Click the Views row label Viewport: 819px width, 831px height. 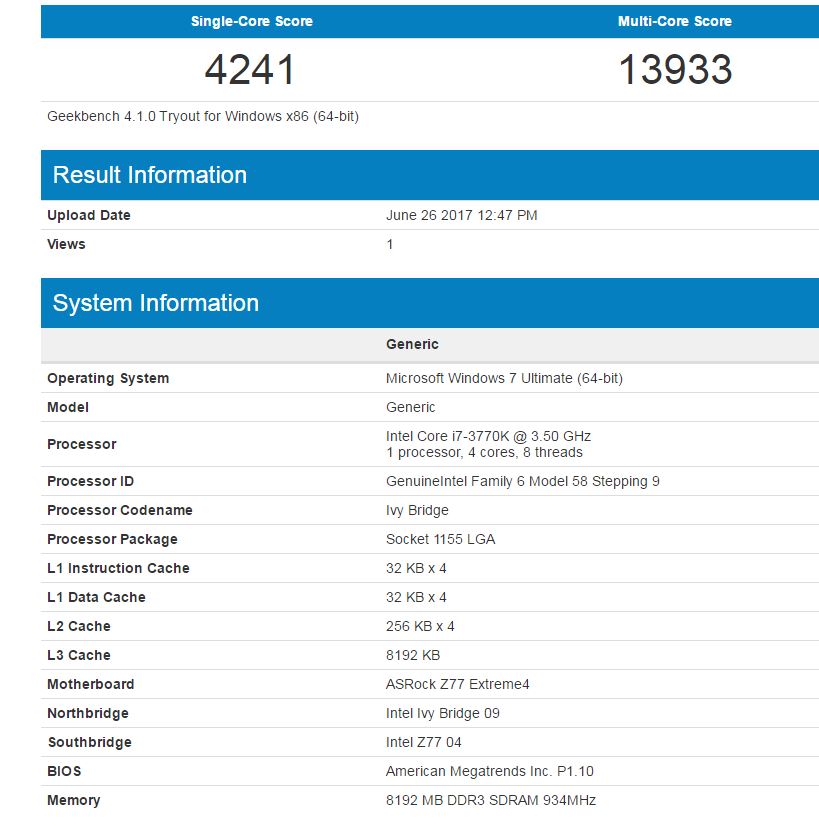point(66,244)
